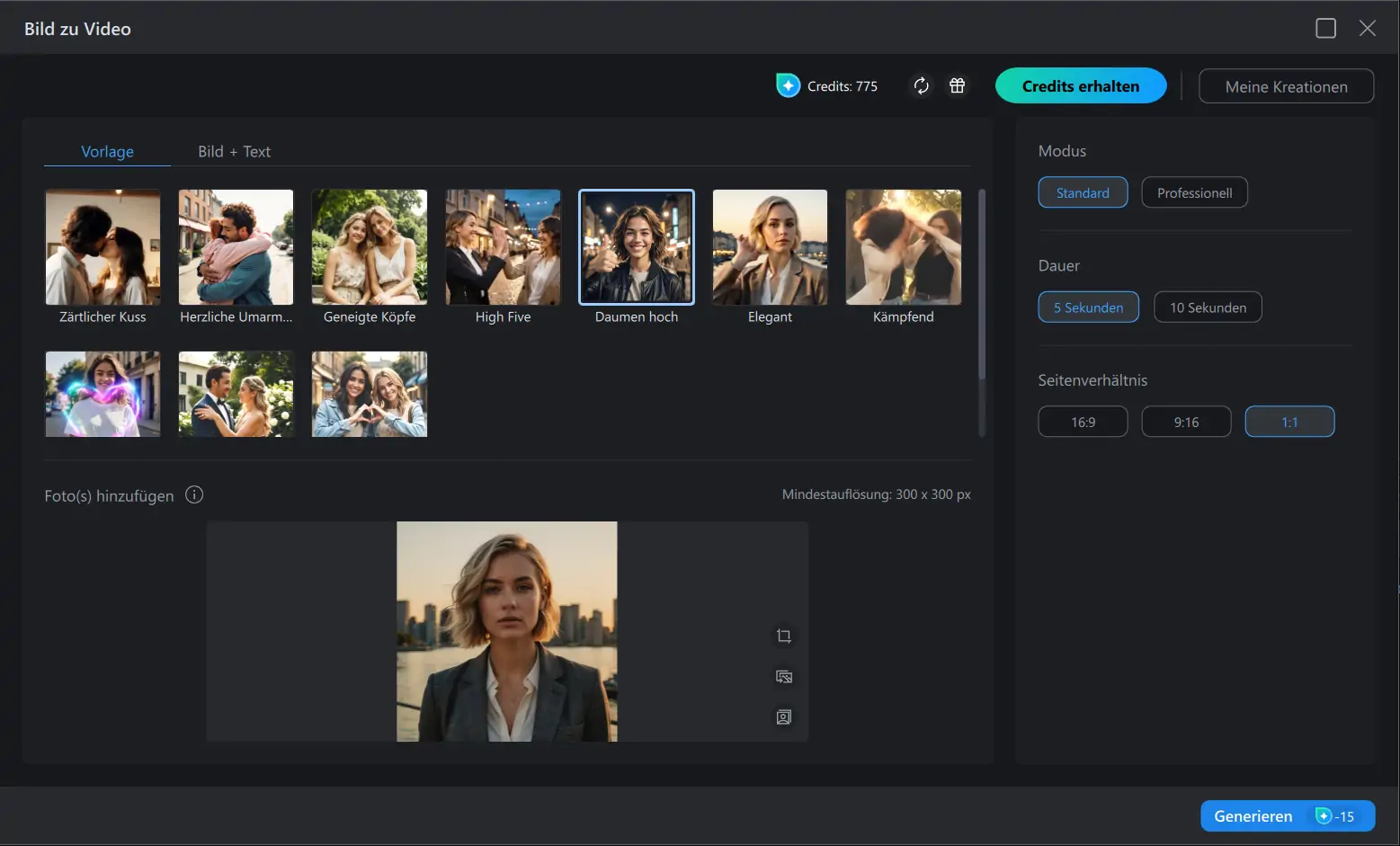Set aspect ratio to 16:9
The height and width of the screenshot is (846, 1400).
[1083, 422]
